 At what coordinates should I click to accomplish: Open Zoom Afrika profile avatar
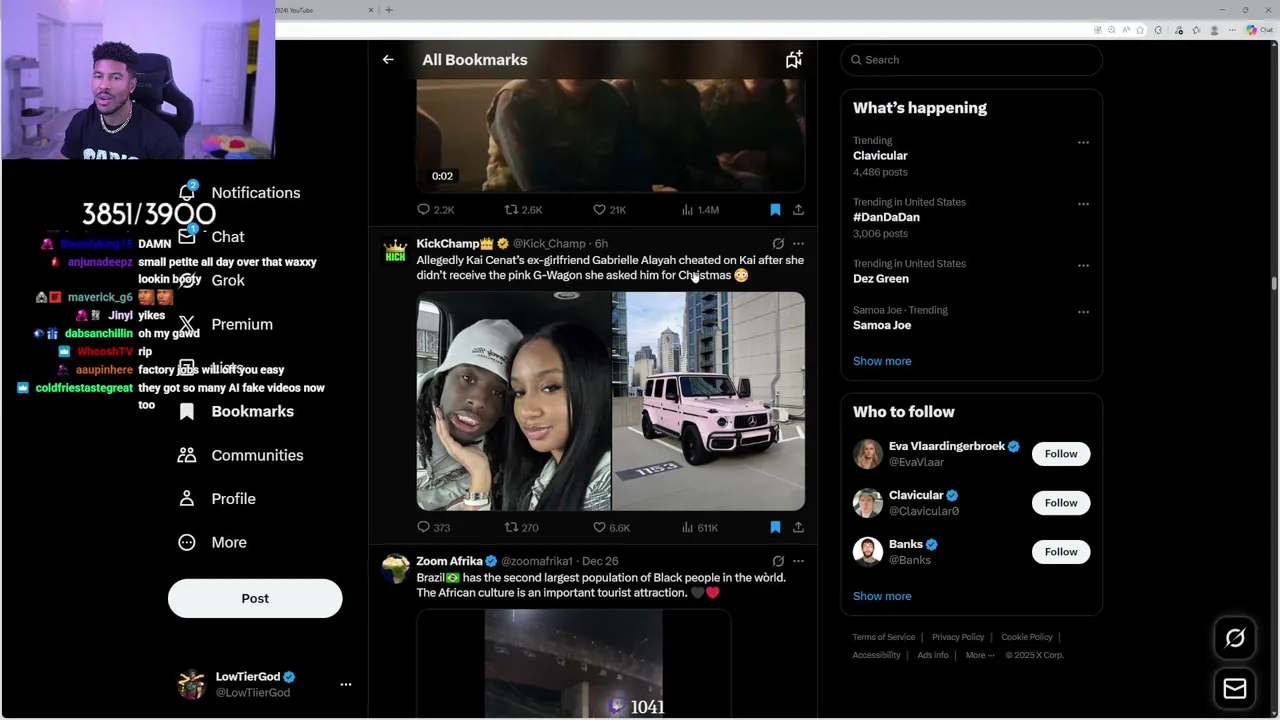[396, 569]
